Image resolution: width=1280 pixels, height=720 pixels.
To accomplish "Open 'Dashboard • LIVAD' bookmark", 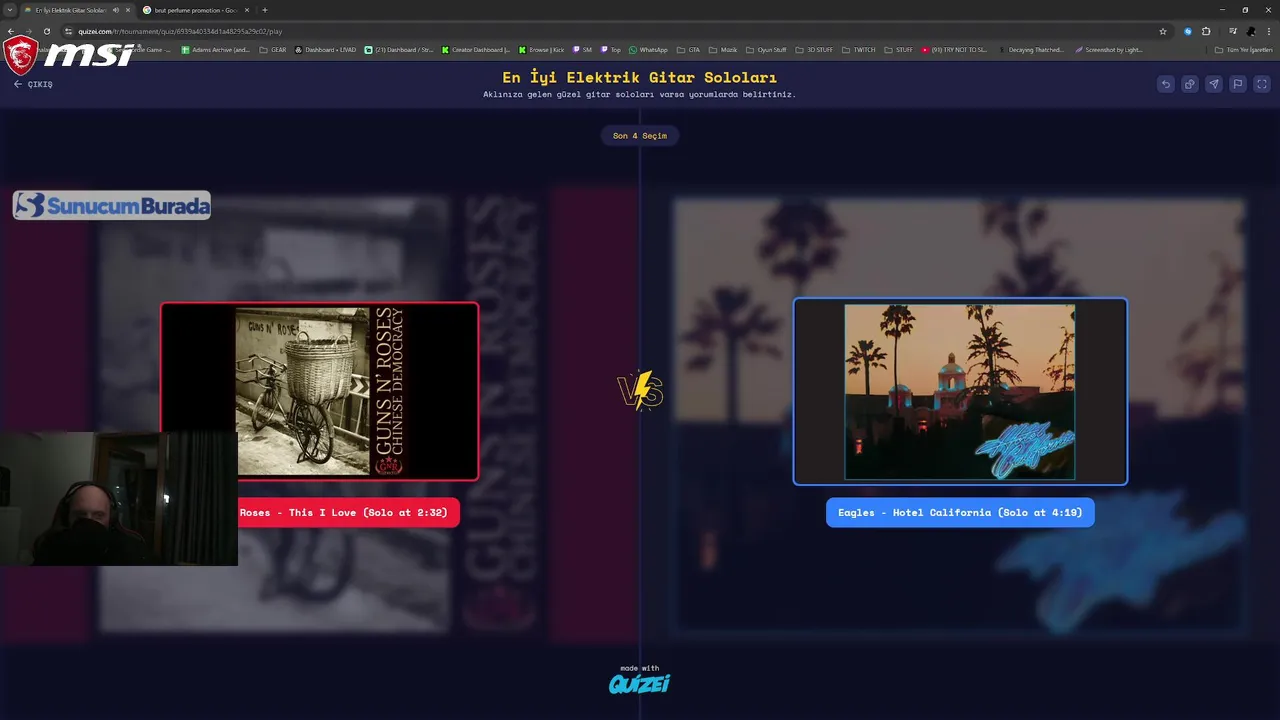I will tap(325, 49).
